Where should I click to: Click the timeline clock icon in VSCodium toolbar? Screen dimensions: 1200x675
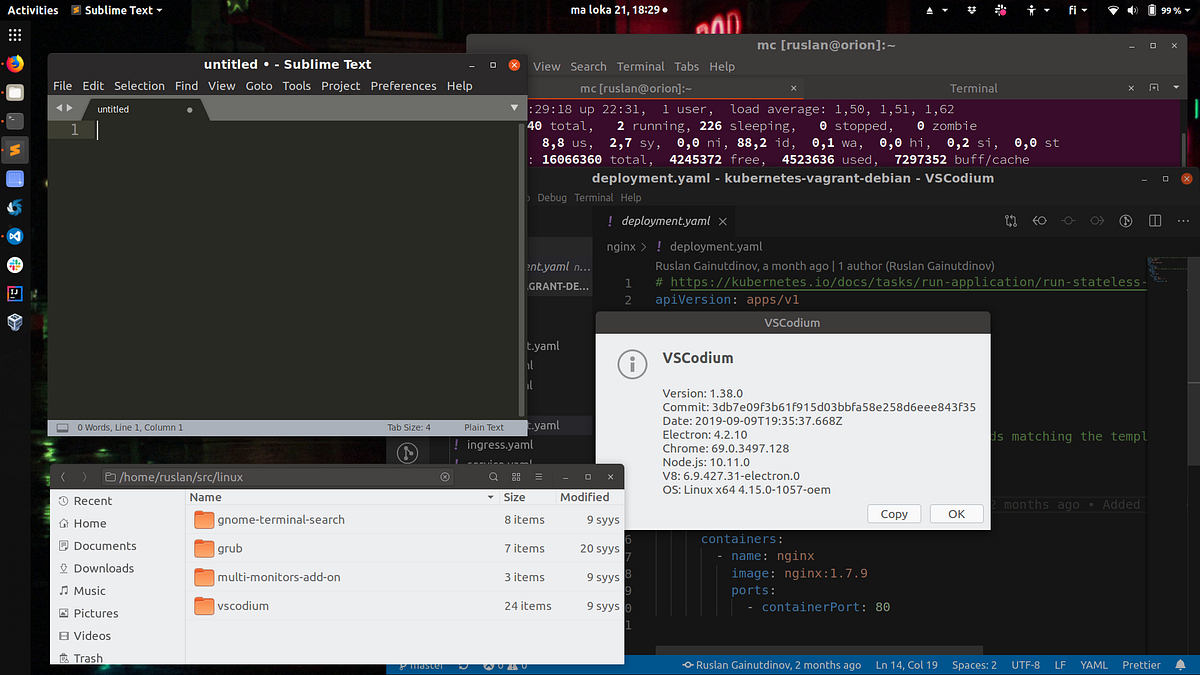(x=1125, y=221)
